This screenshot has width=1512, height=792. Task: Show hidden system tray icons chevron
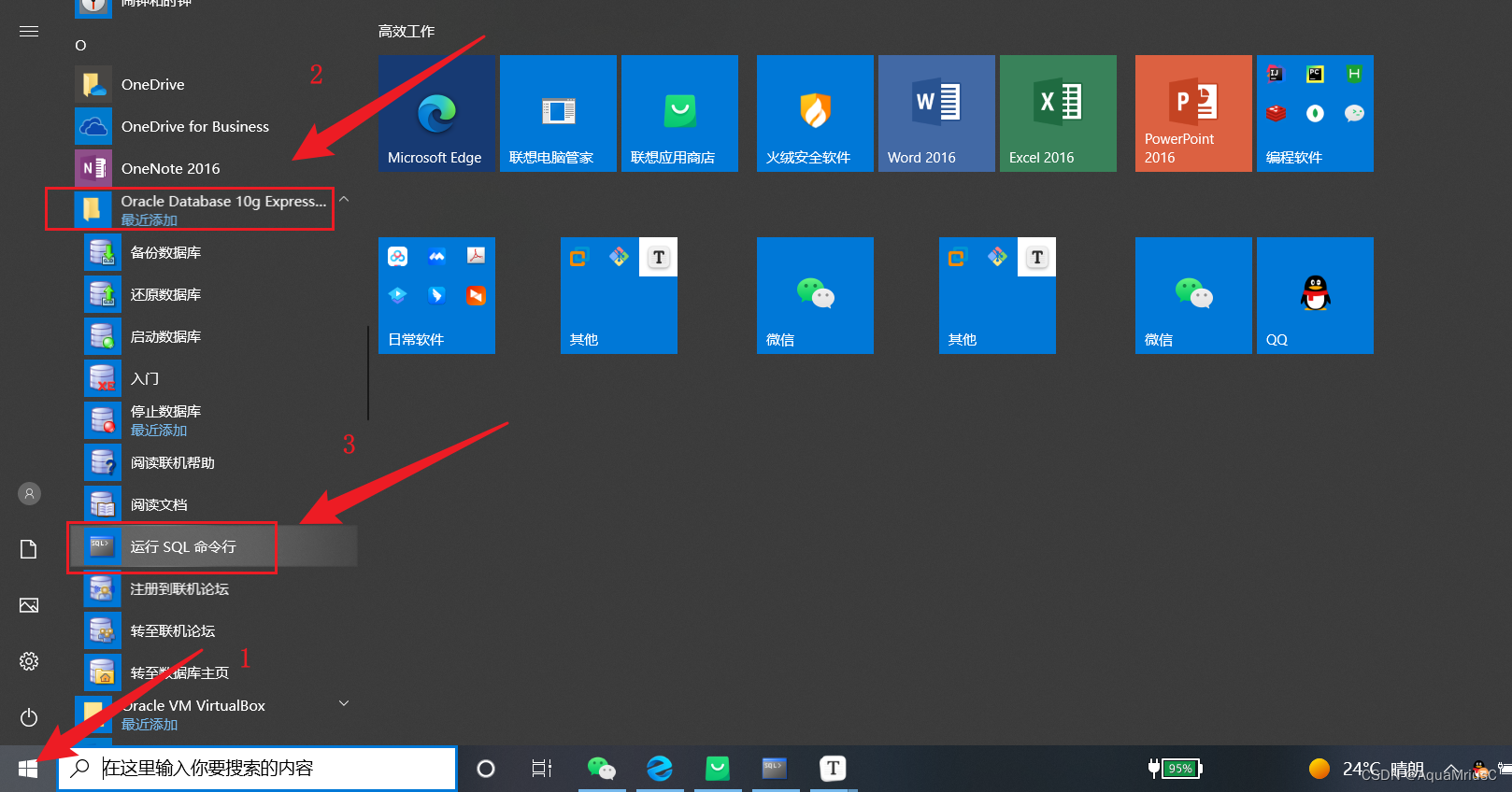[1451, 770]
